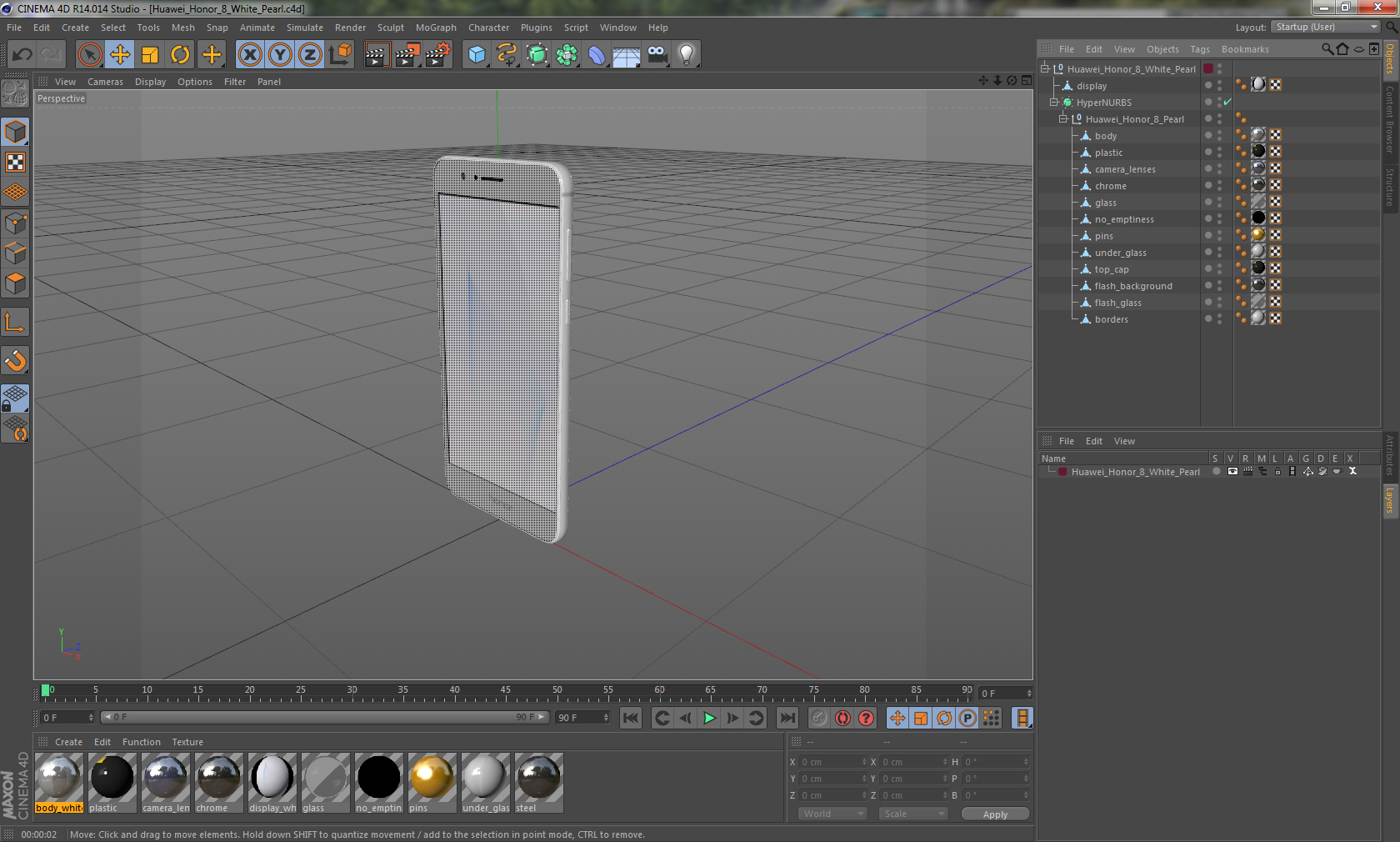The width and height of the screenshot is (1400, 842).
Task: Click the X position 0 cm field
Action: (x=832, y=762)
